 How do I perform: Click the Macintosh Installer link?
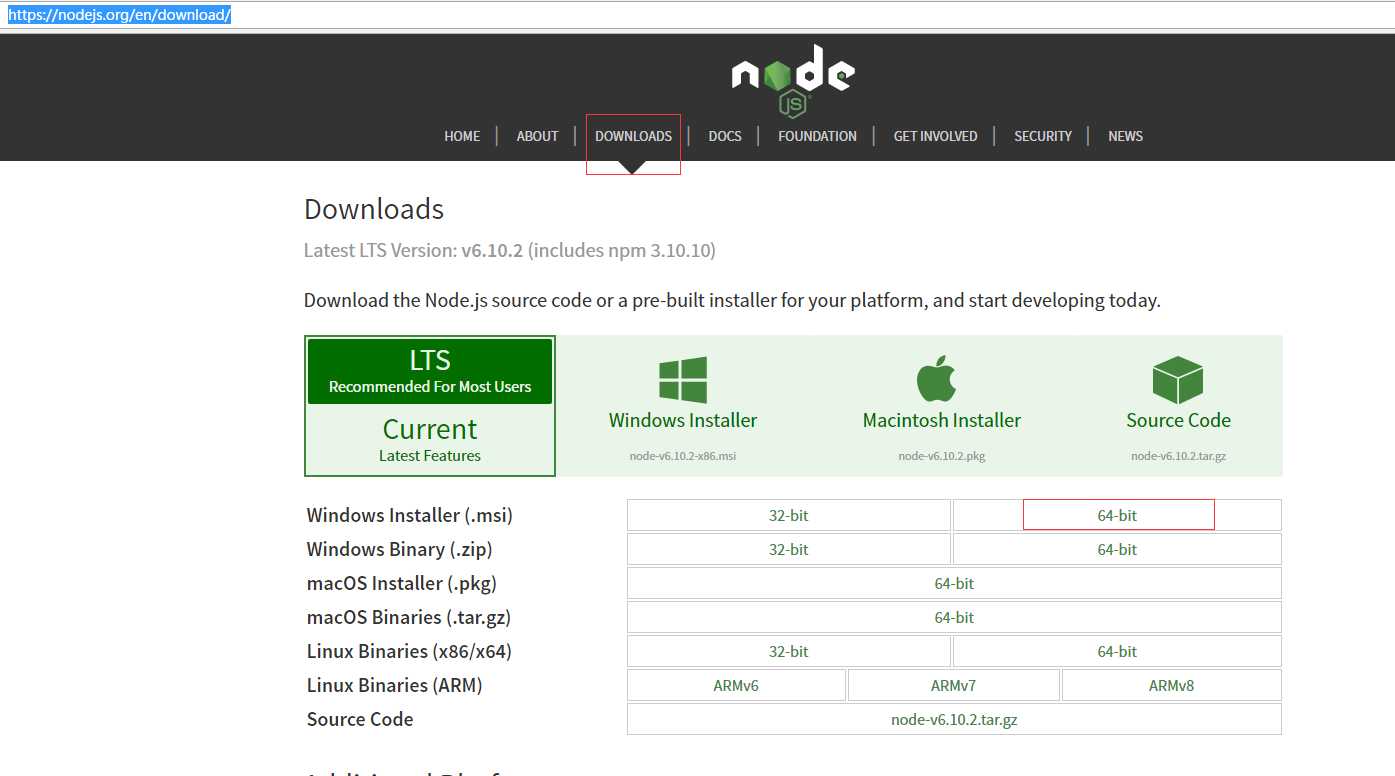[942, 420]
